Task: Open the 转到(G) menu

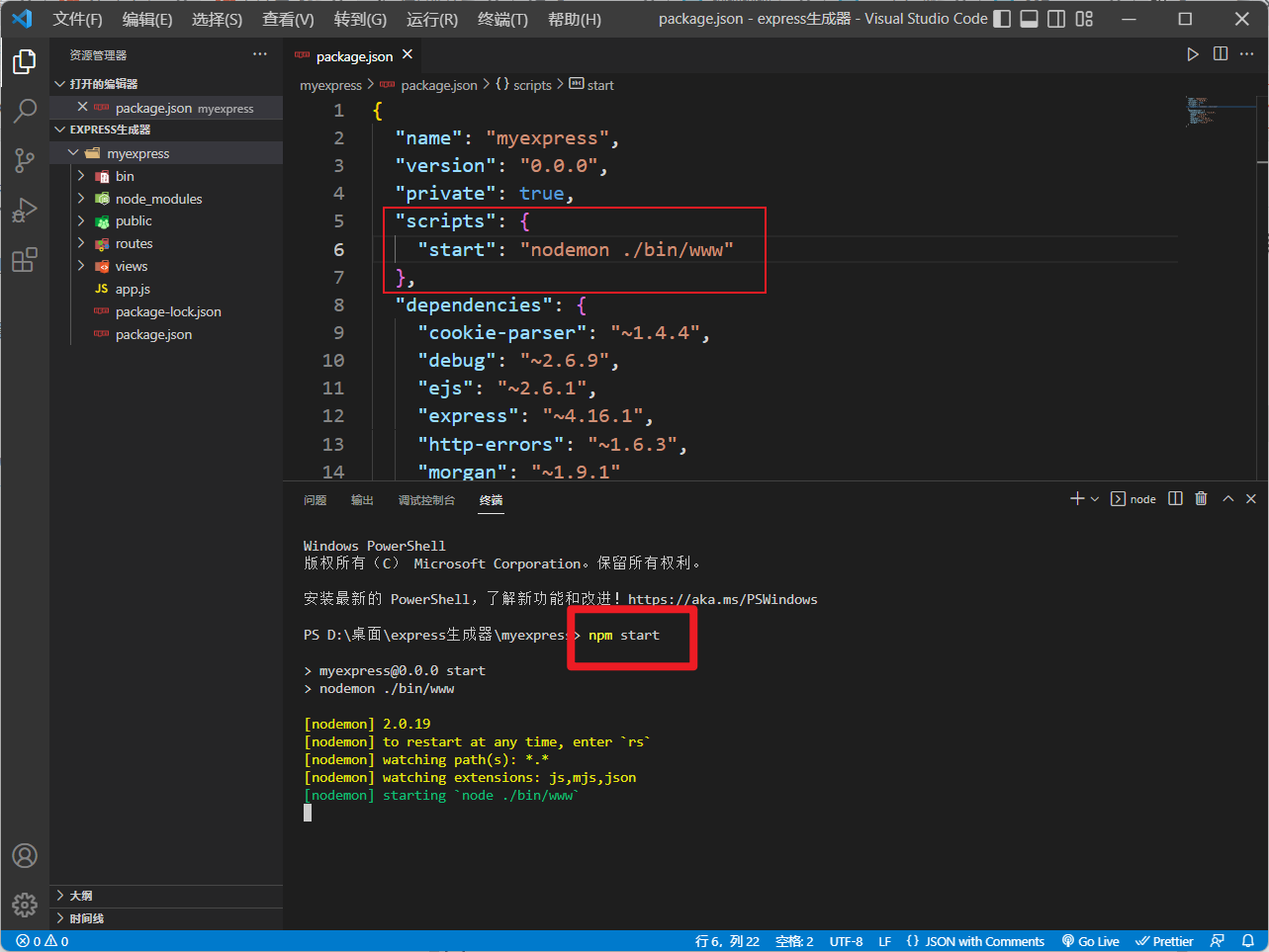Action: (x=360, y=19)
